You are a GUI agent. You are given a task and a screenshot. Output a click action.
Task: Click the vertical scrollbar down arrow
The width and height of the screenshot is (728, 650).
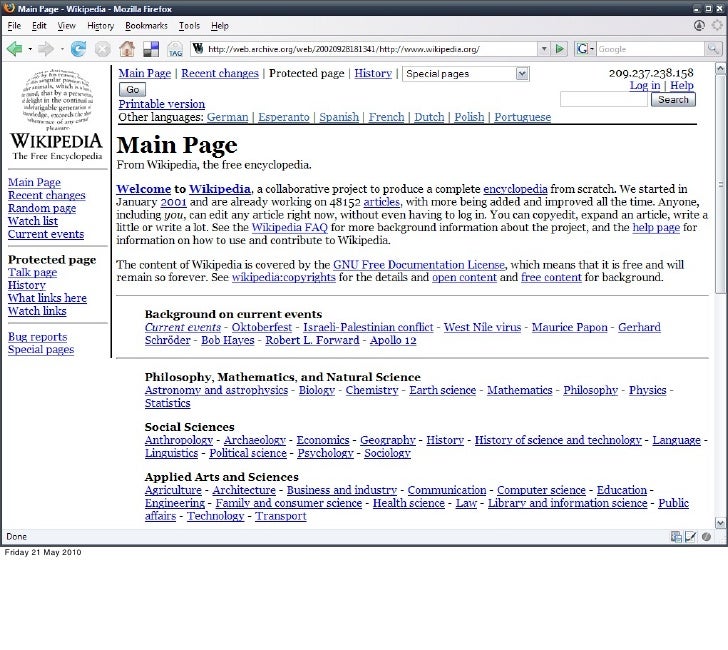coord(720,523)
